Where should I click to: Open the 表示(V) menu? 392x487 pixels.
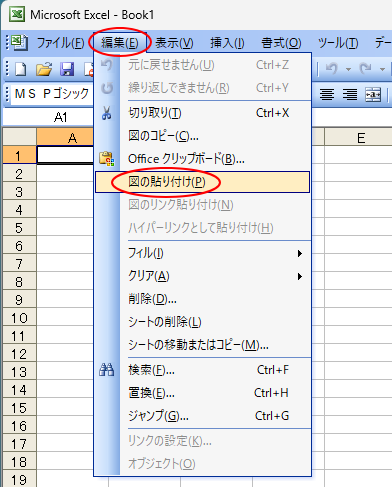(x=174, y=43)
